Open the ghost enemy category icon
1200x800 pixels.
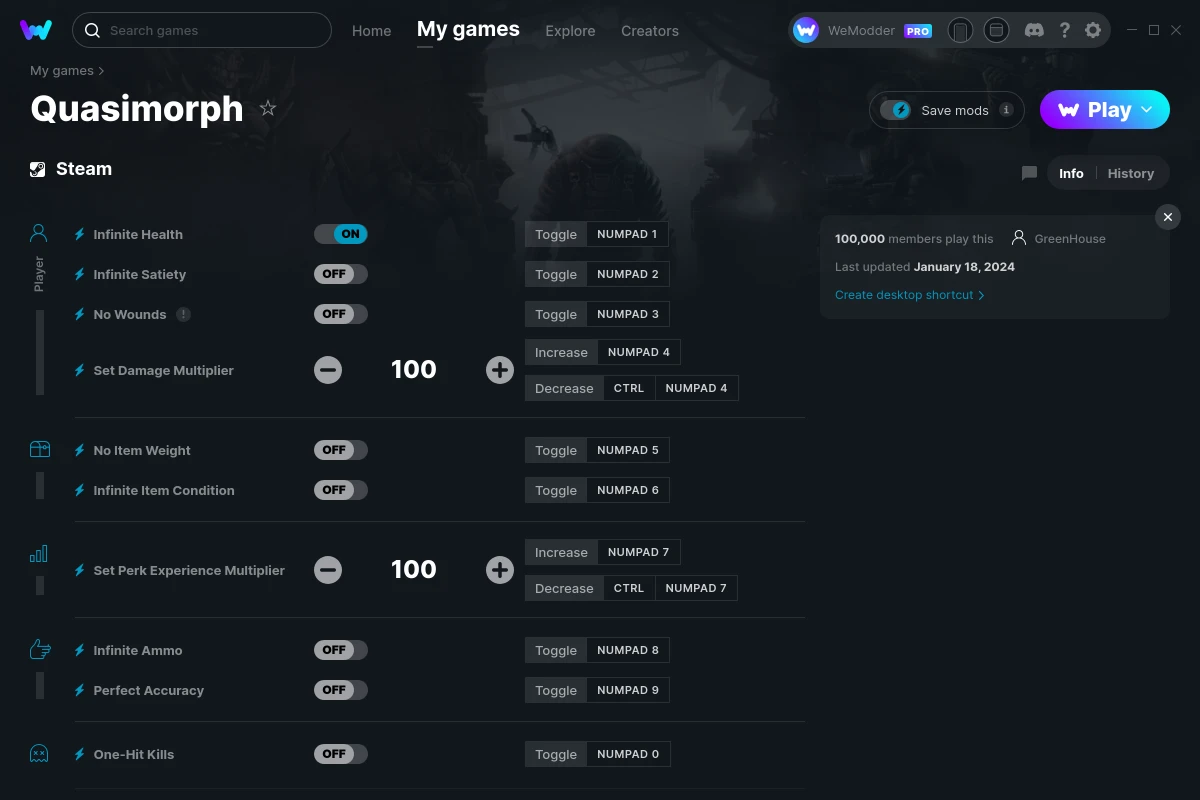pyautogui.click(x=39, y=753)
